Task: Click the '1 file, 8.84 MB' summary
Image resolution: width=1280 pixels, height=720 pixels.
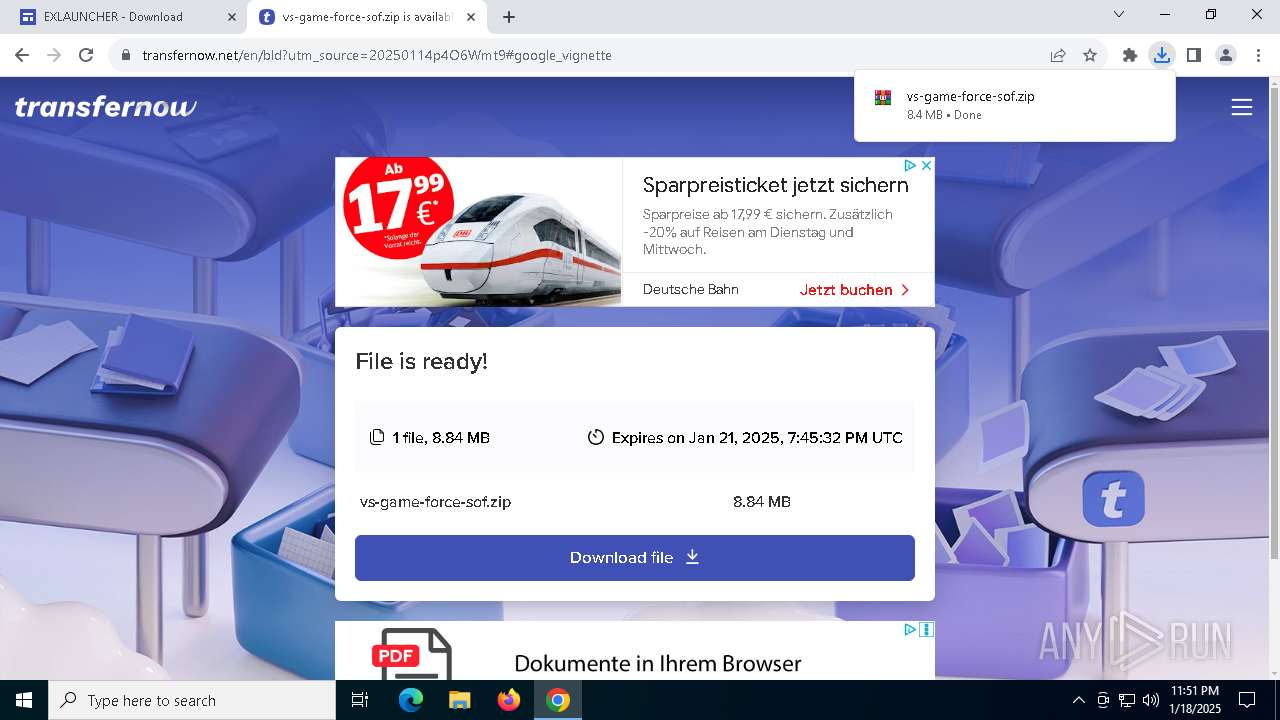Action: (430, 438)
